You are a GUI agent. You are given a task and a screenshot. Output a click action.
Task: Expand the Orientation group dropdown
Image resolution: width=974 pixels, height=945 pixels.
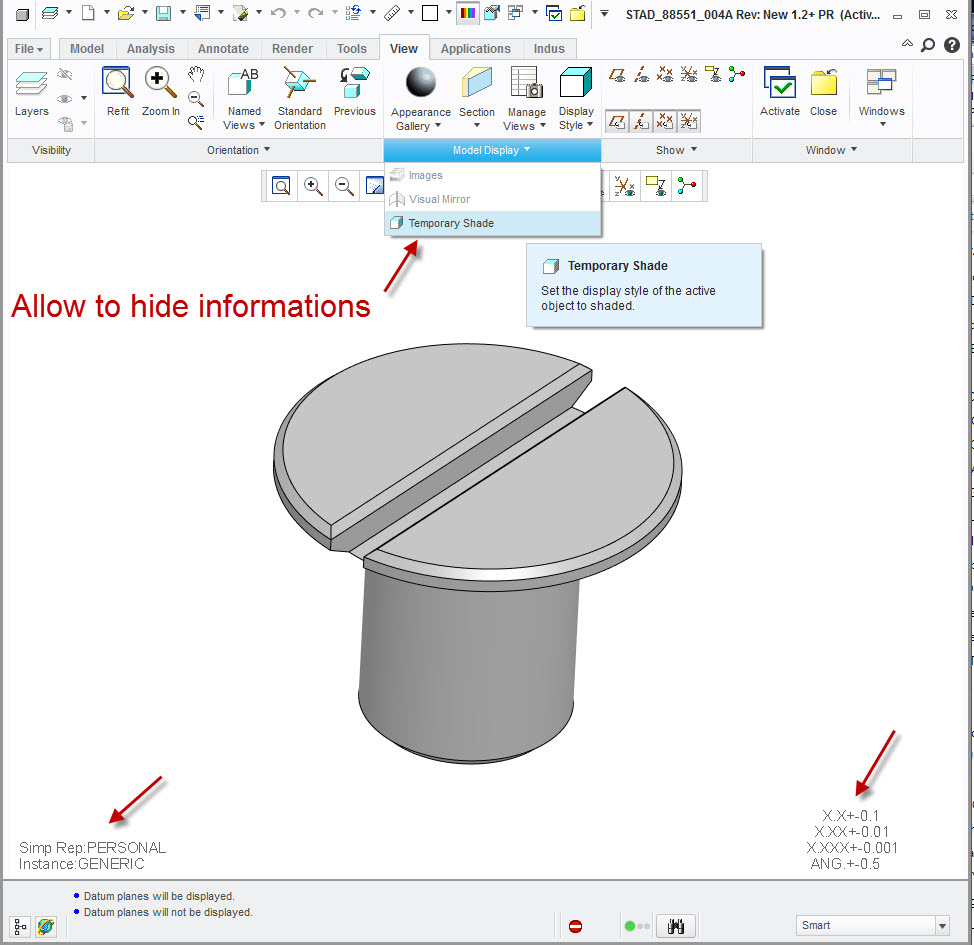point(239,150)
